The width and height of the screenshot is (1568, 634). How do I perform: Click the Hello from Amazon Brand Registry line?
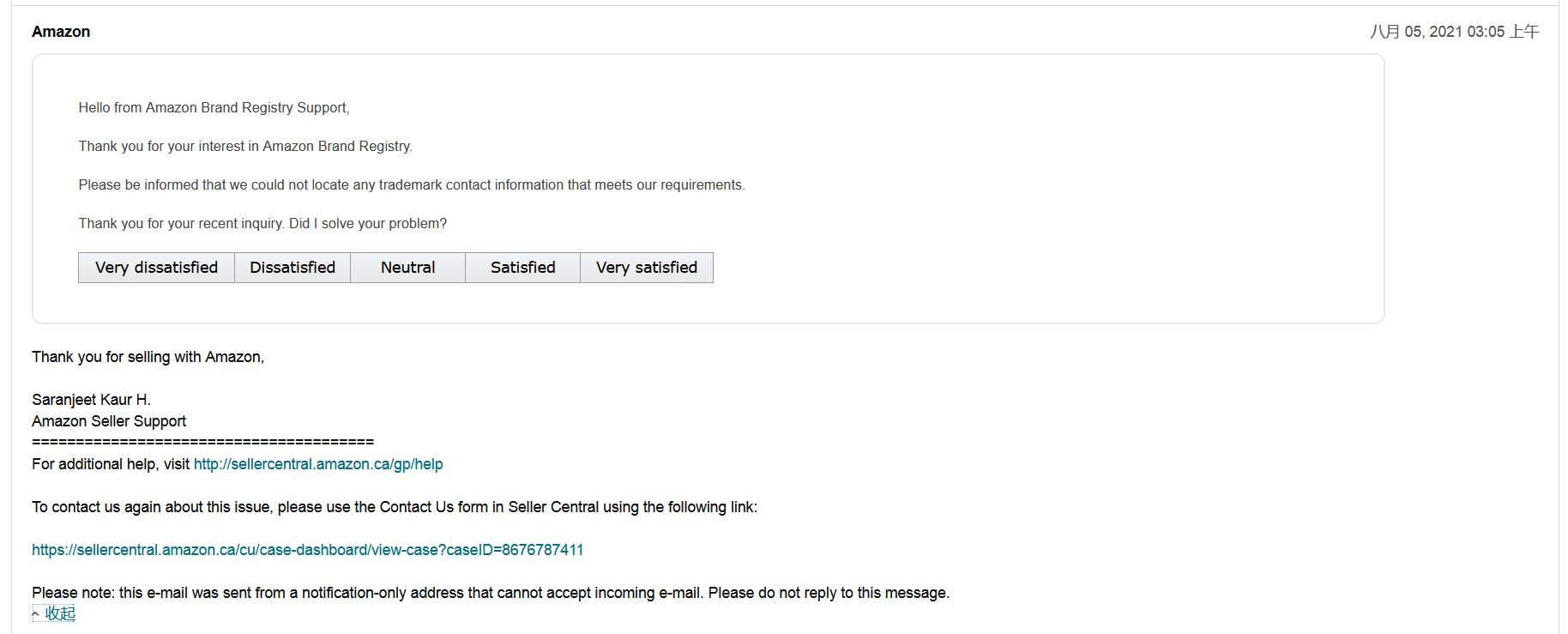coord(214,108)
